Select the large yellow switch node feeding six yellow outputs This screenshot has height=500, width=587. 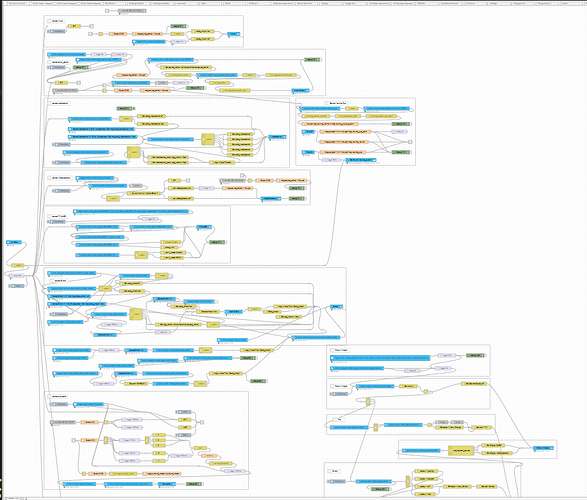[208, 139]
